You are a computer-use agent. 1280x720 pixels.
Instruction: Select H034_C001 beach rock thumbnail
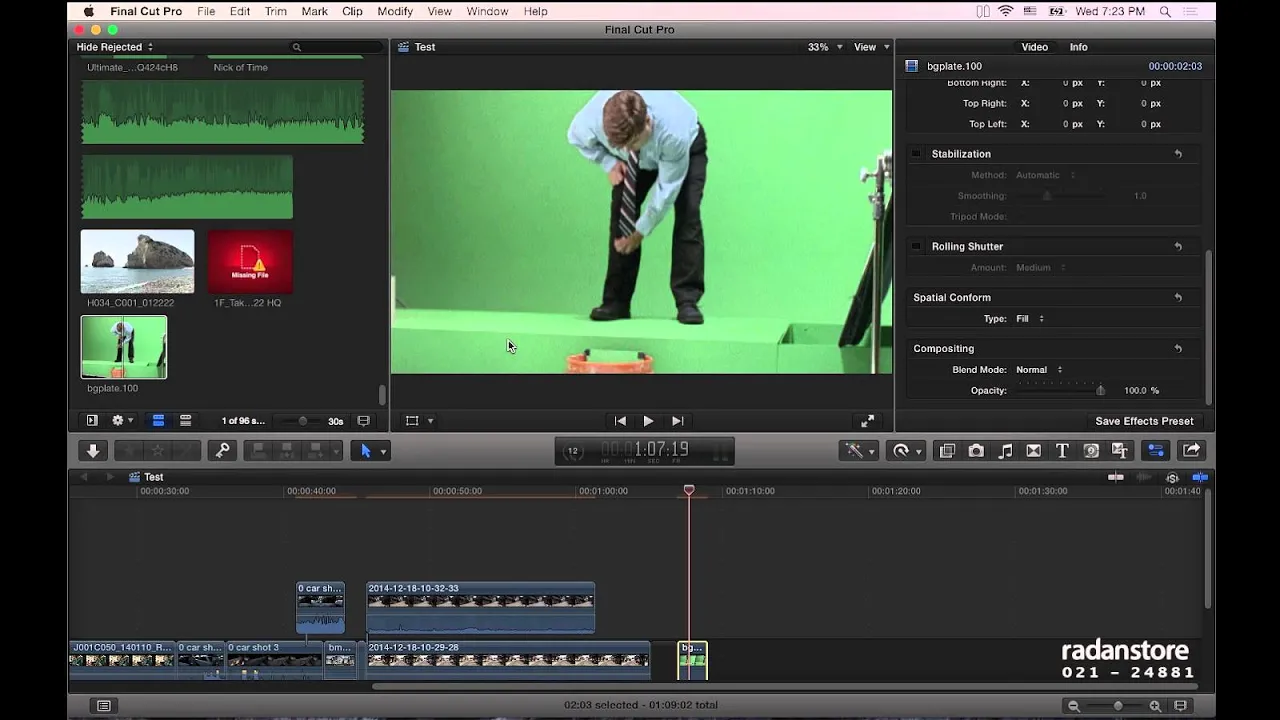click(x=137, y=262)
